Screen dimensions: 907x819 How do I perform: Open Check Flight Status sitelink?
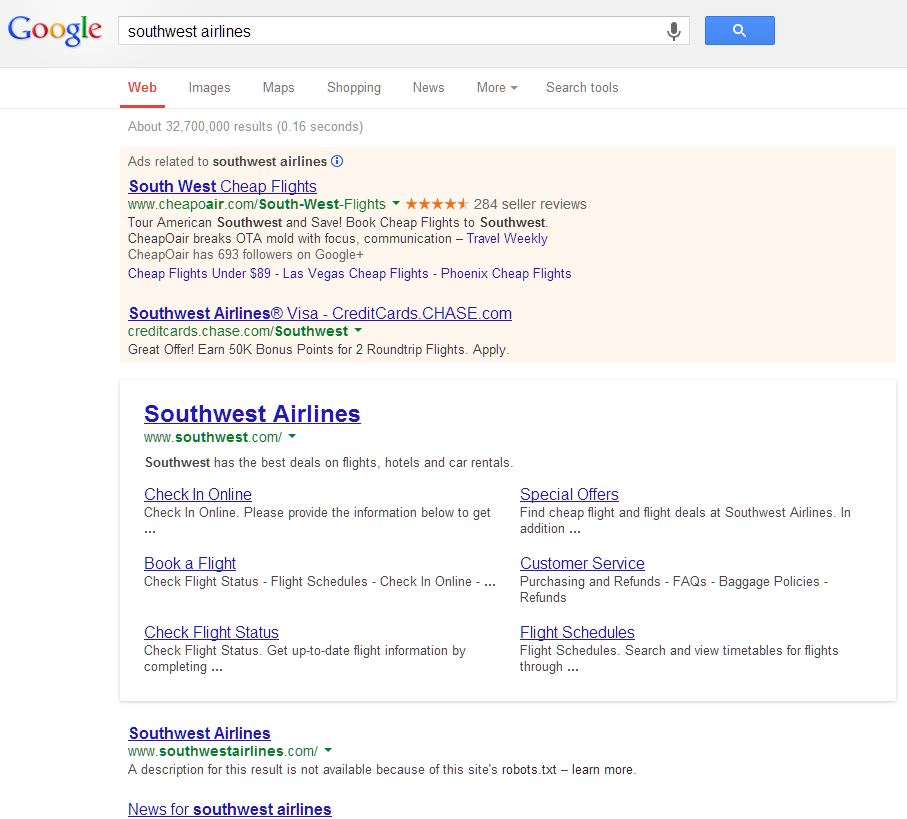(211, 632)
